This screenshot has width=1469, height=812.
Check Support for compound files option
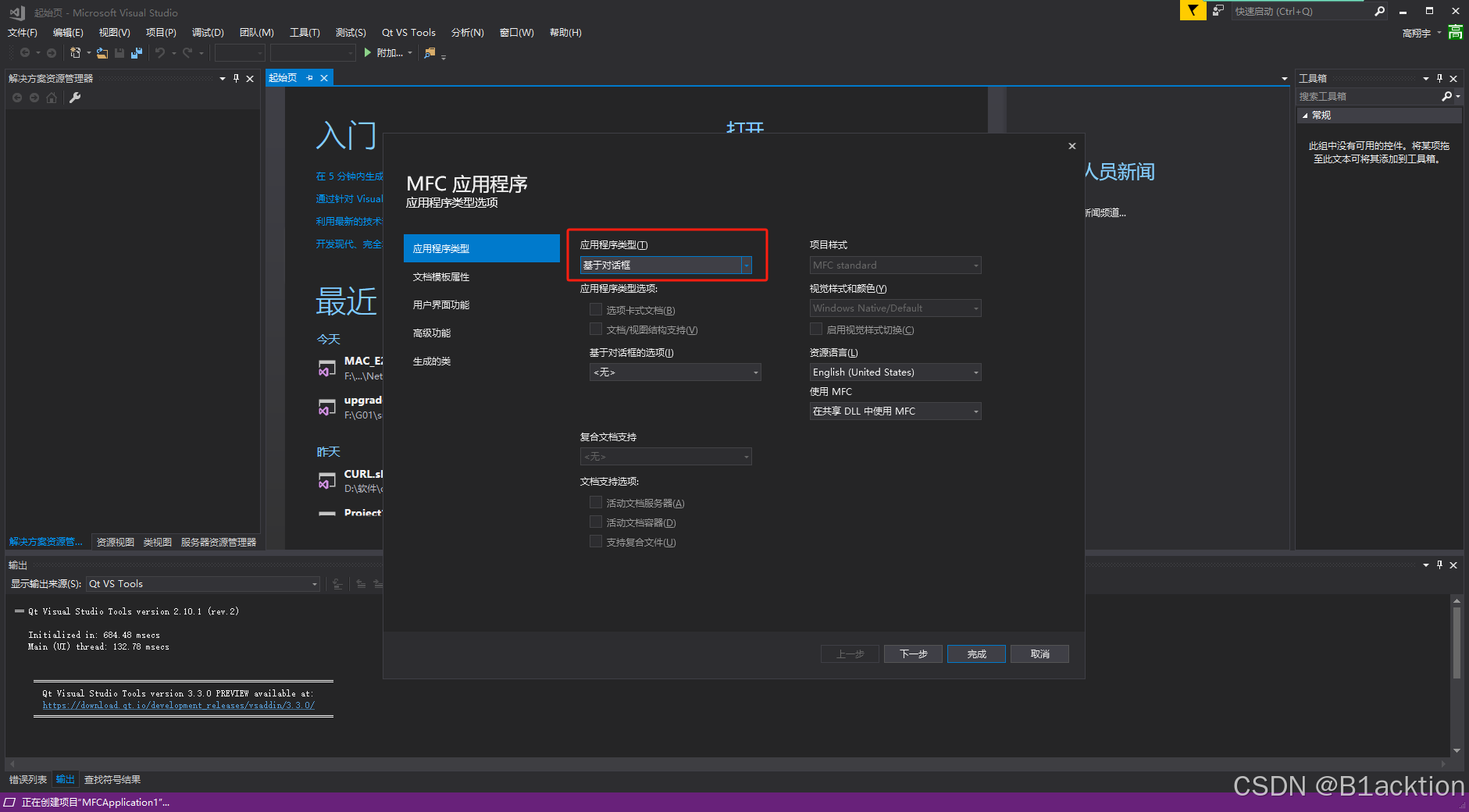coord(596,542)
